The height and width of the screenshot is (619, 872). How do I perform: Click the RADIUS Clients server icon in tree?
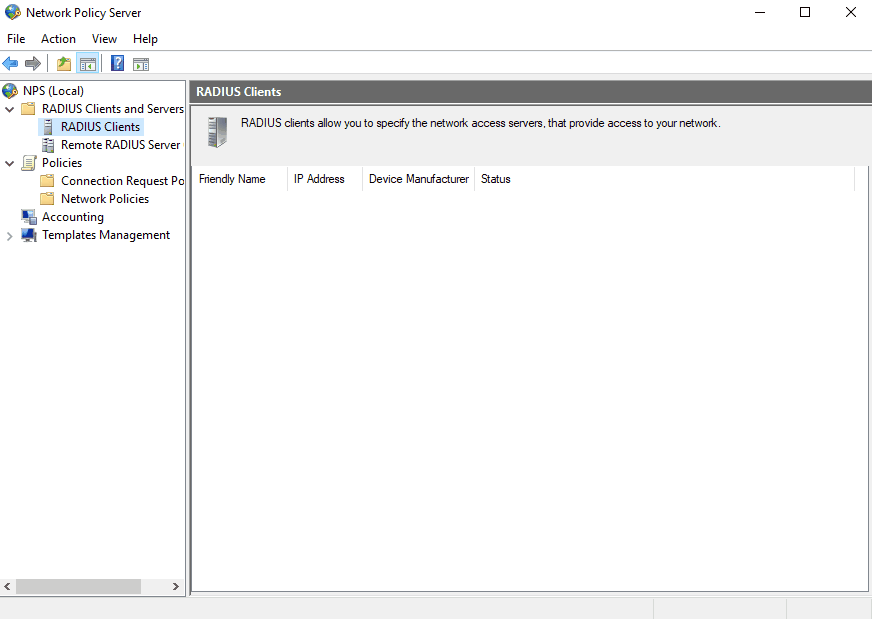click(x=48, y=127)
